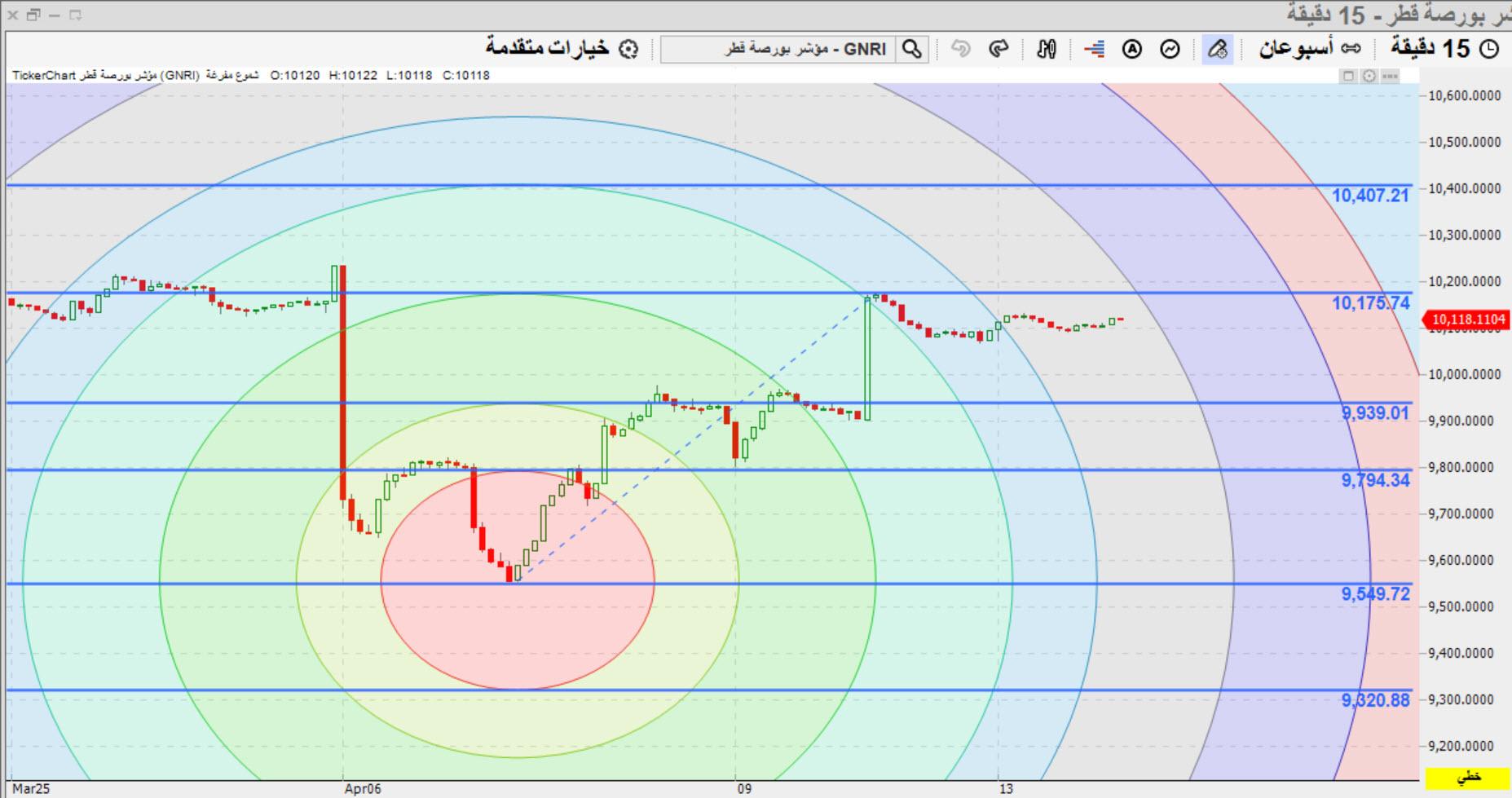Image resolution: width=1512 pixels, height=798 pixels.
Task: Open the chart pane more options icon
Action: (1391, 76)
